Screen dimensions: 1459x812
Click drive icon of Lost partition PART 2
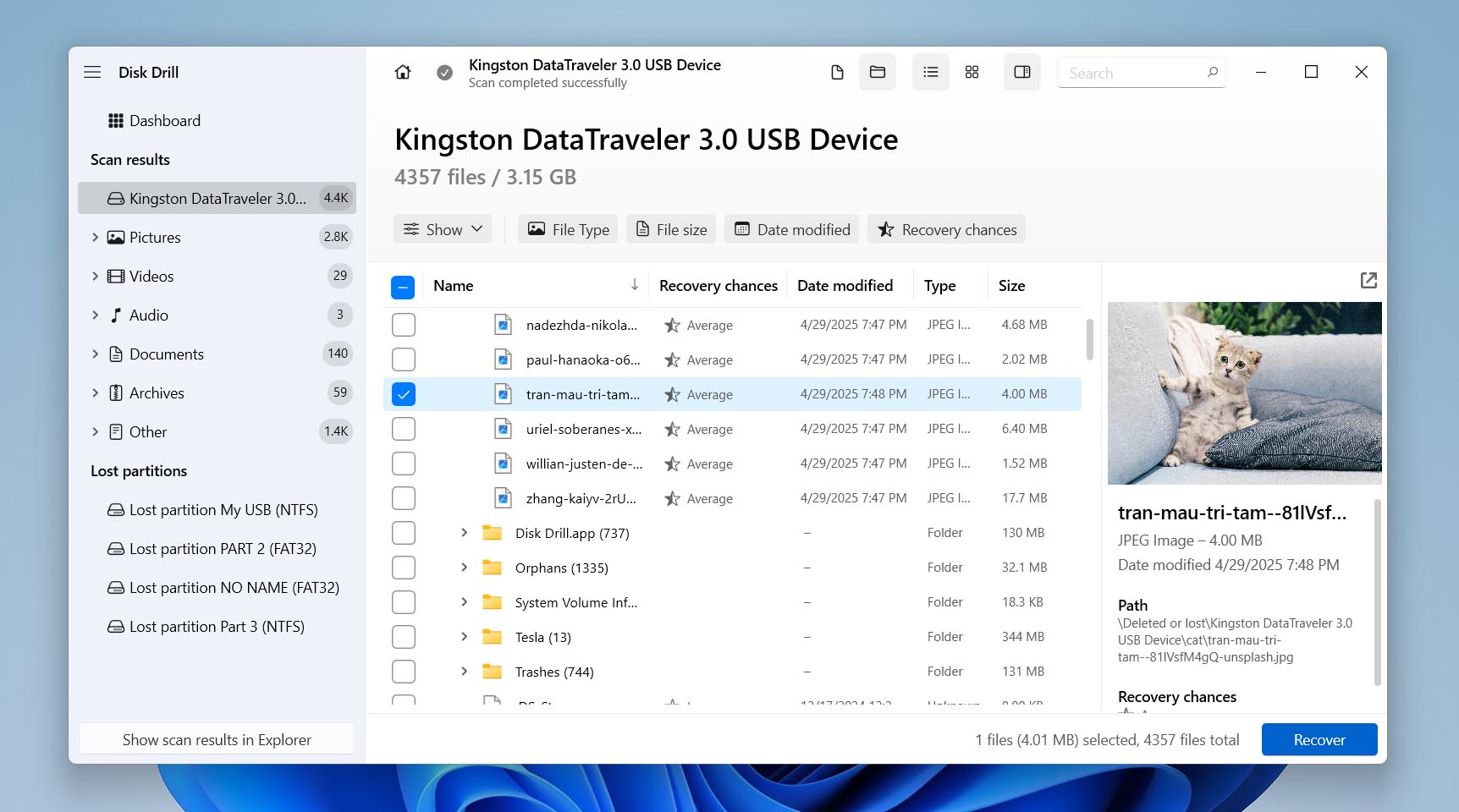(x=116, y=549)
